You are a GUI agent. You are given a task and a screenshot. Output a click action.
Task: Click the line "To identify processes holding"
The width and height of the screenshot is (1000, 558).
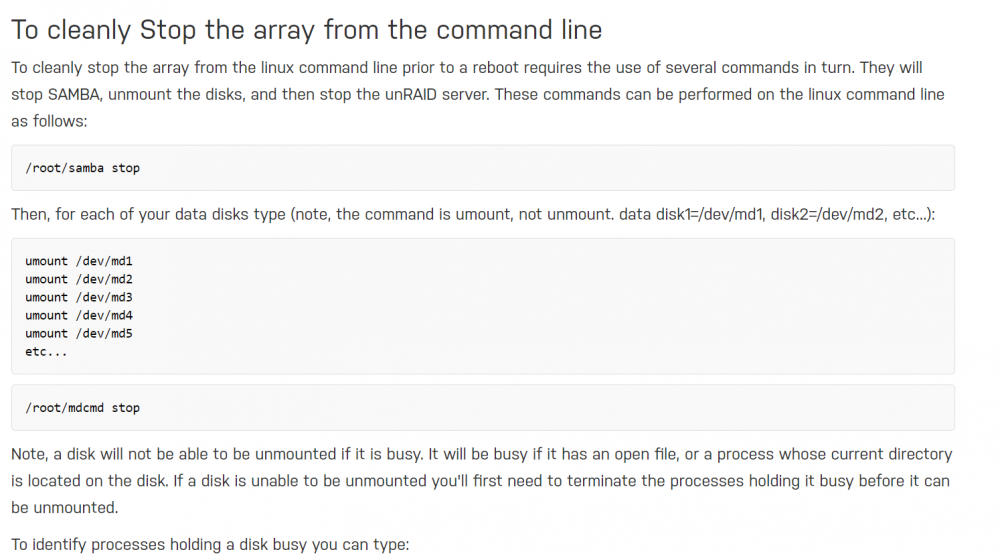(x=210, y=545)
